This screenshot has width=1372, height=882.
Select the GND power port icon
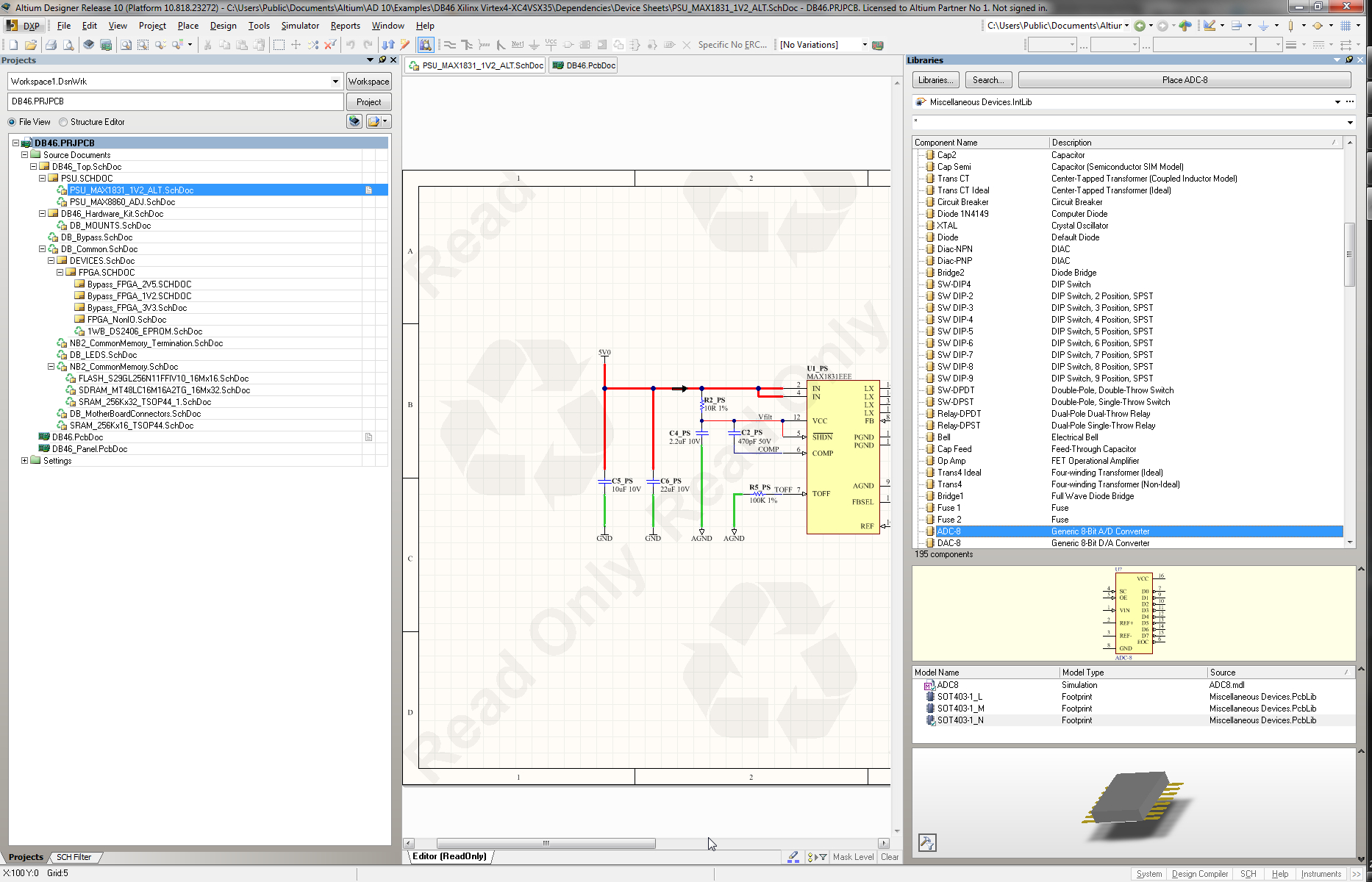tap(535, 45)
